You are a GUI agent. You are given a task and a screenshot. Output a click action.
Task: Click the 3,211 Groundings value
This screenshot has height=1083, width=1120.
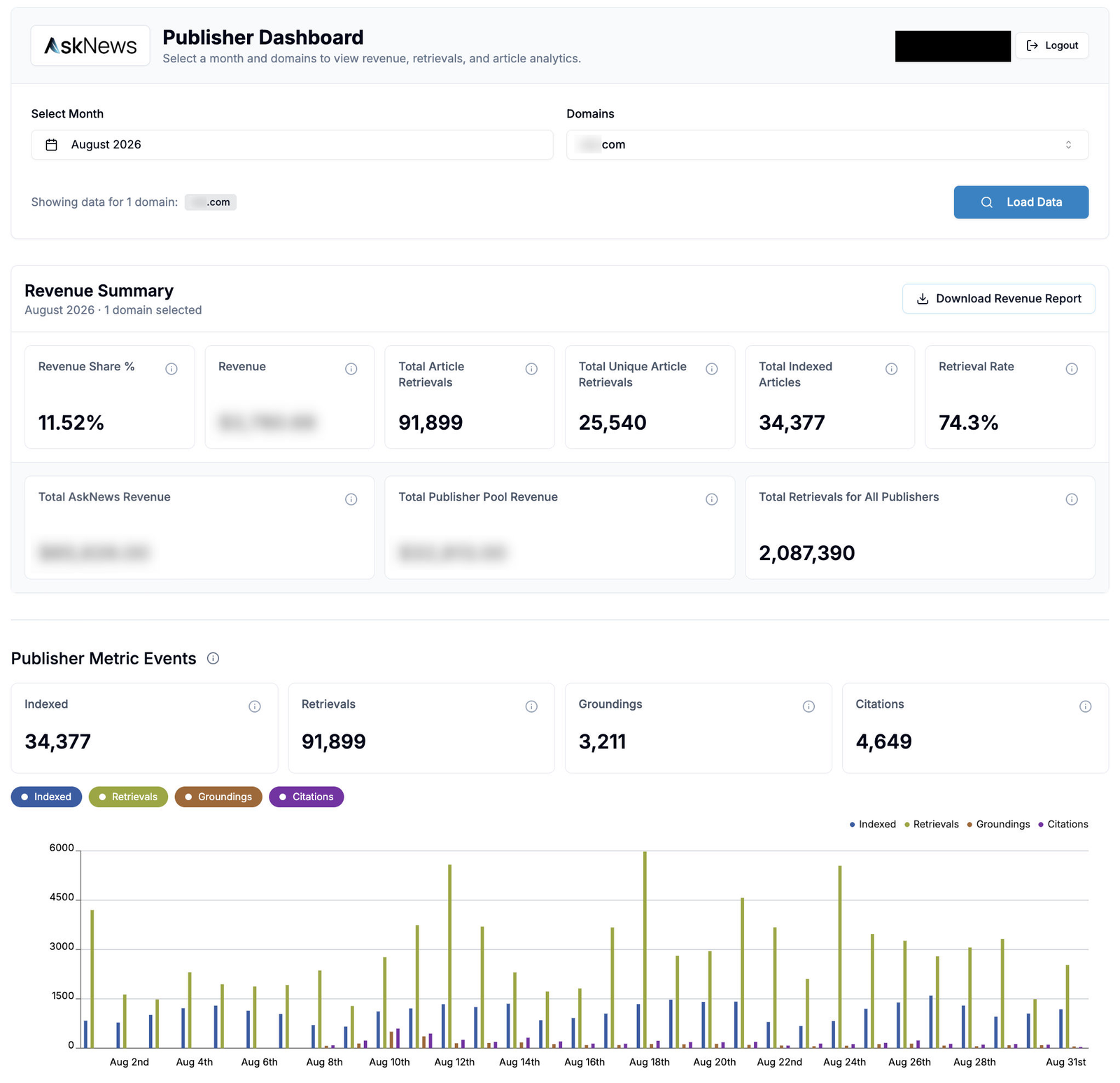(603, 741)
